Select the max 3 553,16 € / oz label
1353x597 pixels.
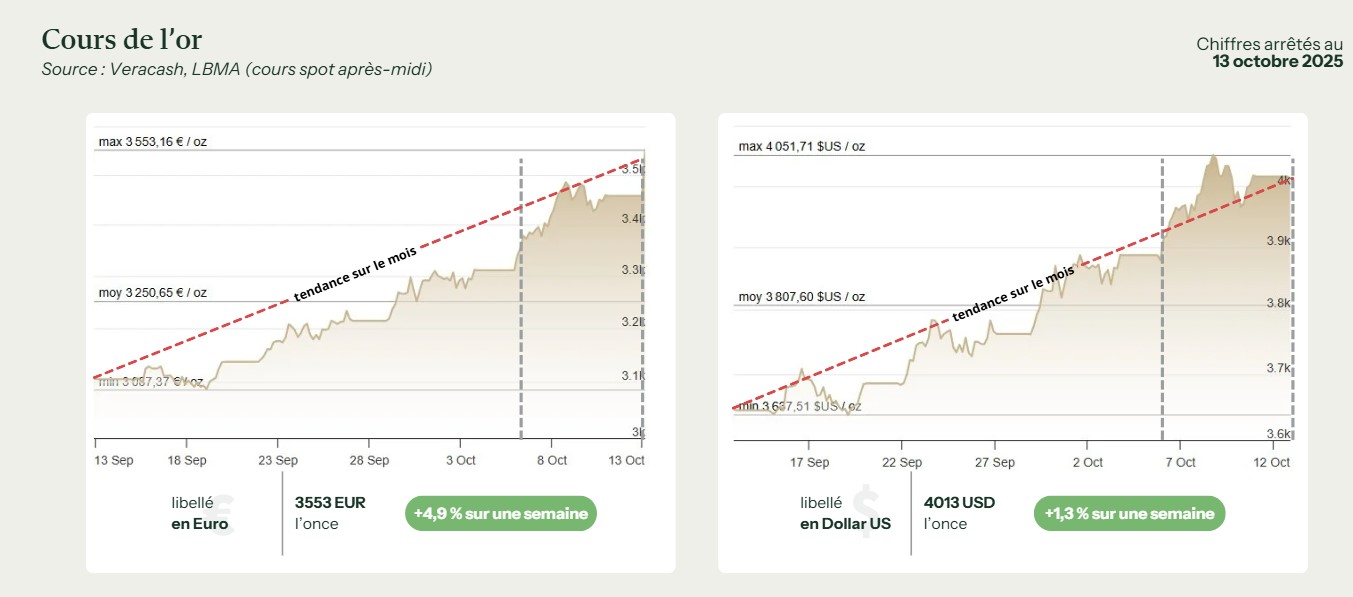[x=153, y=142]
